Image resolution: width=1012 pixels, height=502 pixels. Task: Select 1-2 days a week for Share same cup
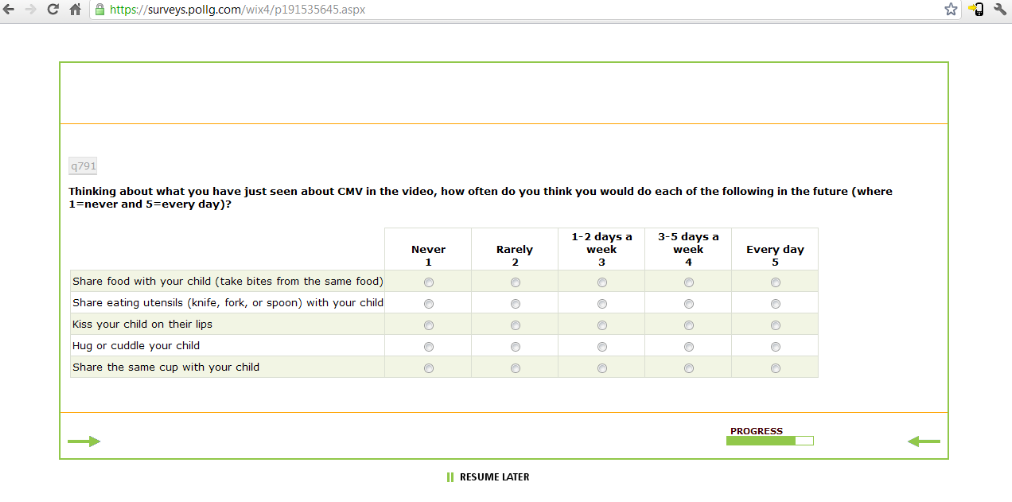click(602, 368)
